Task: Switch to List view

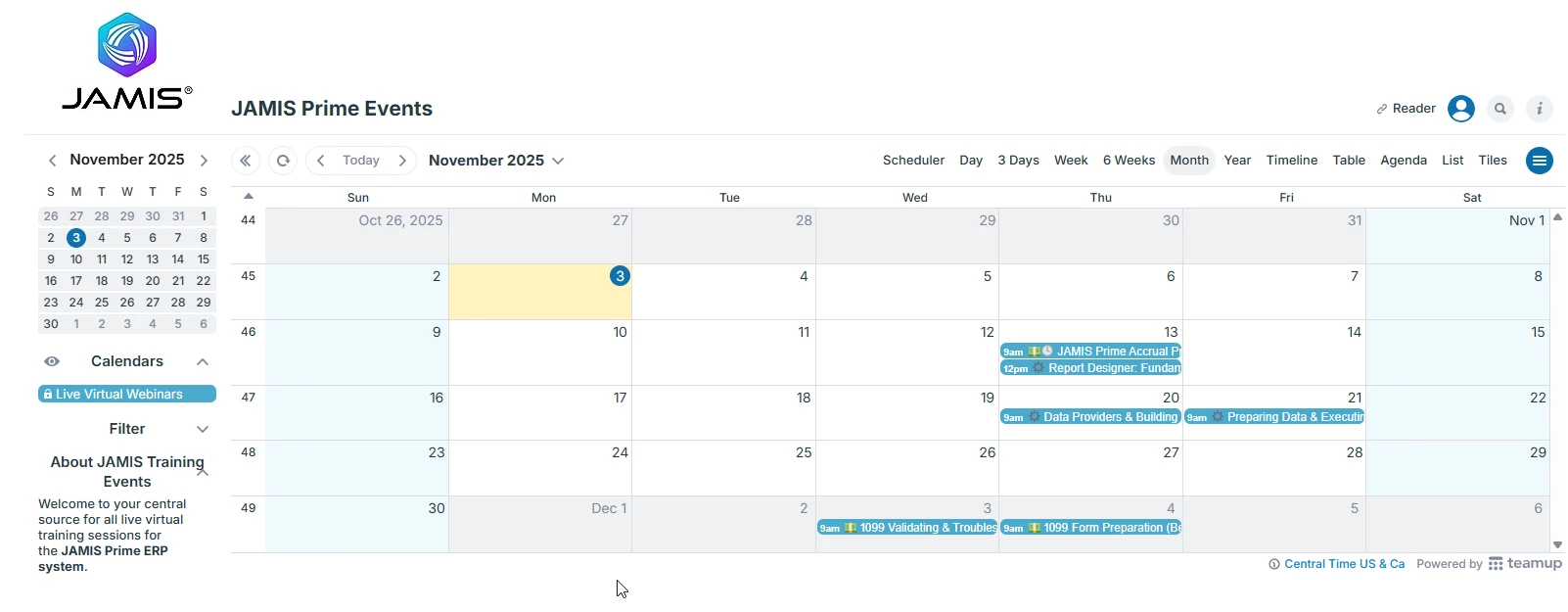Action: 1453,161
